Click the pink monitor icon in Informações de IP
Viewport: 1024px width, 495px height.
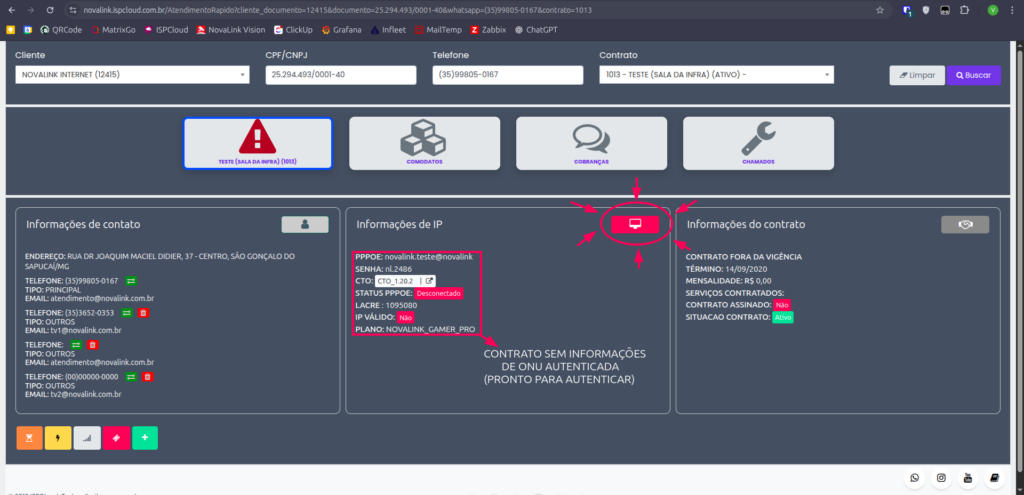pos(634,225)
